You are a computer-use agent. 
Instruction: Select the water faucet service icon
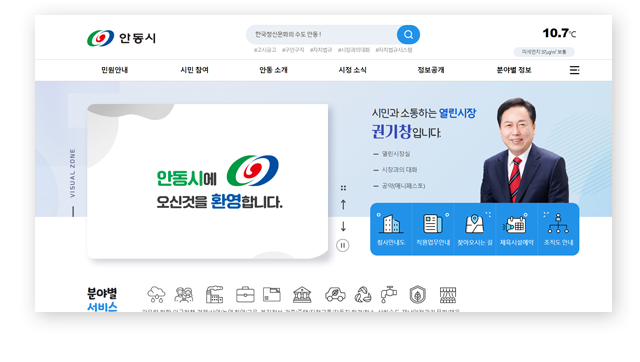(x=389, y=295)
